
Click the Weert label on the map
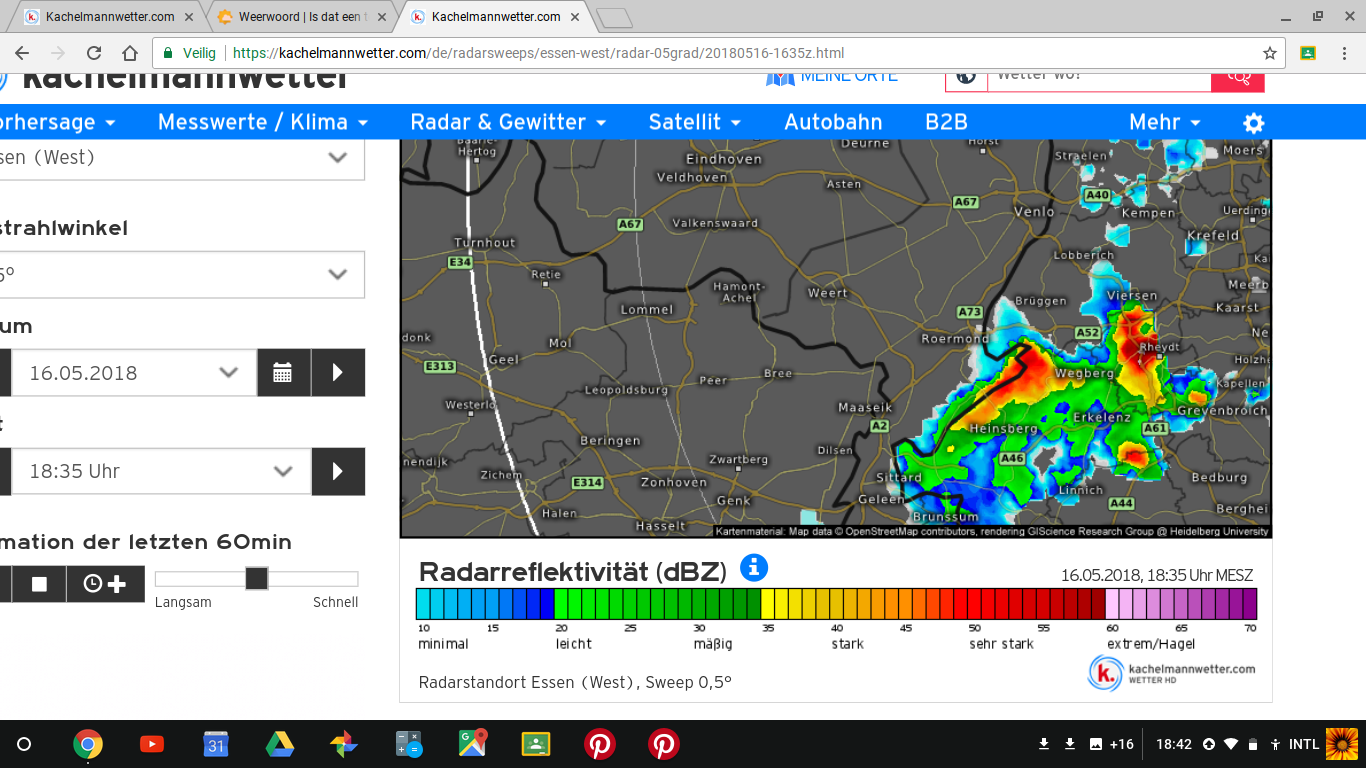point(827,293)
